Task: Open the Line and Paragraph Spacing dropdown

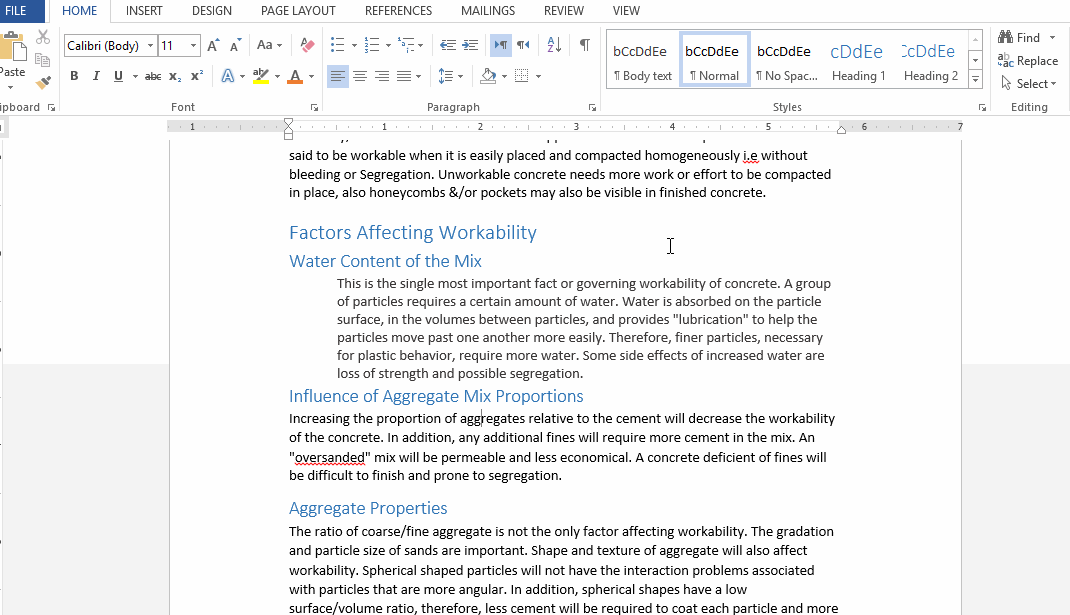Action: click(x=452, y=76)
